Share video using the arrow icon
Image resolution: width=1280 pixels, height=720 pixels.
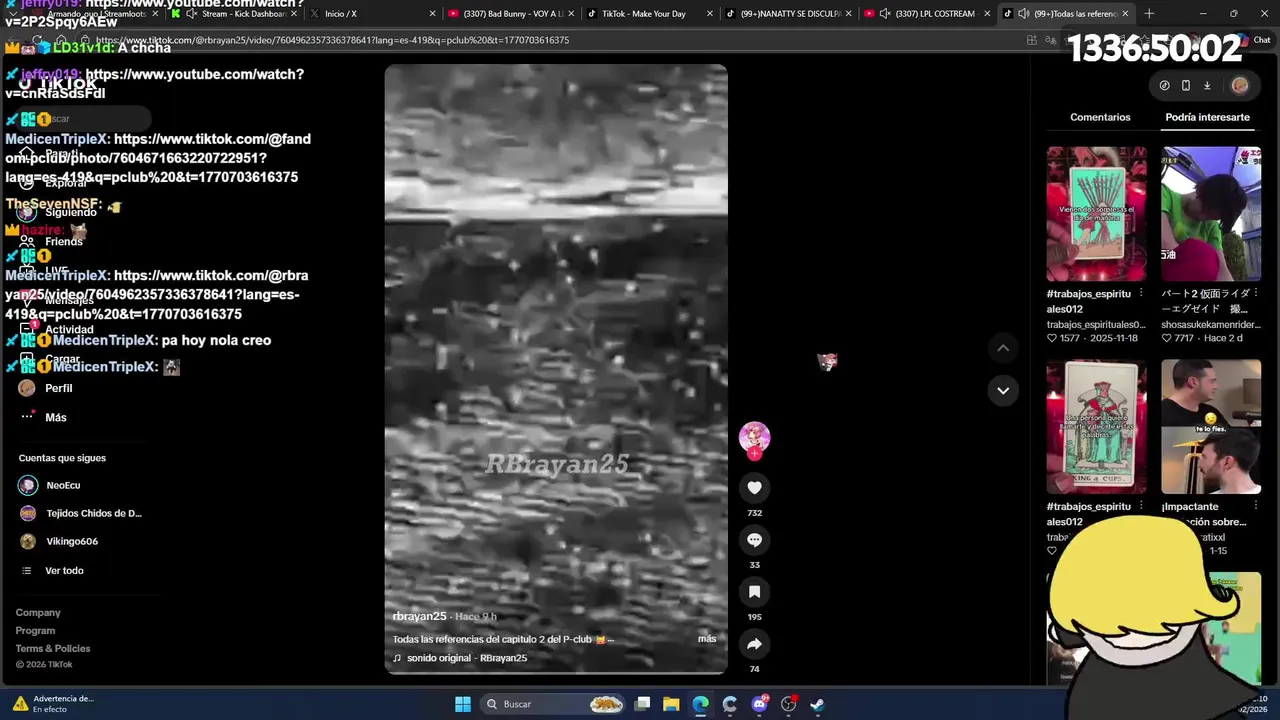pos(754,644)
